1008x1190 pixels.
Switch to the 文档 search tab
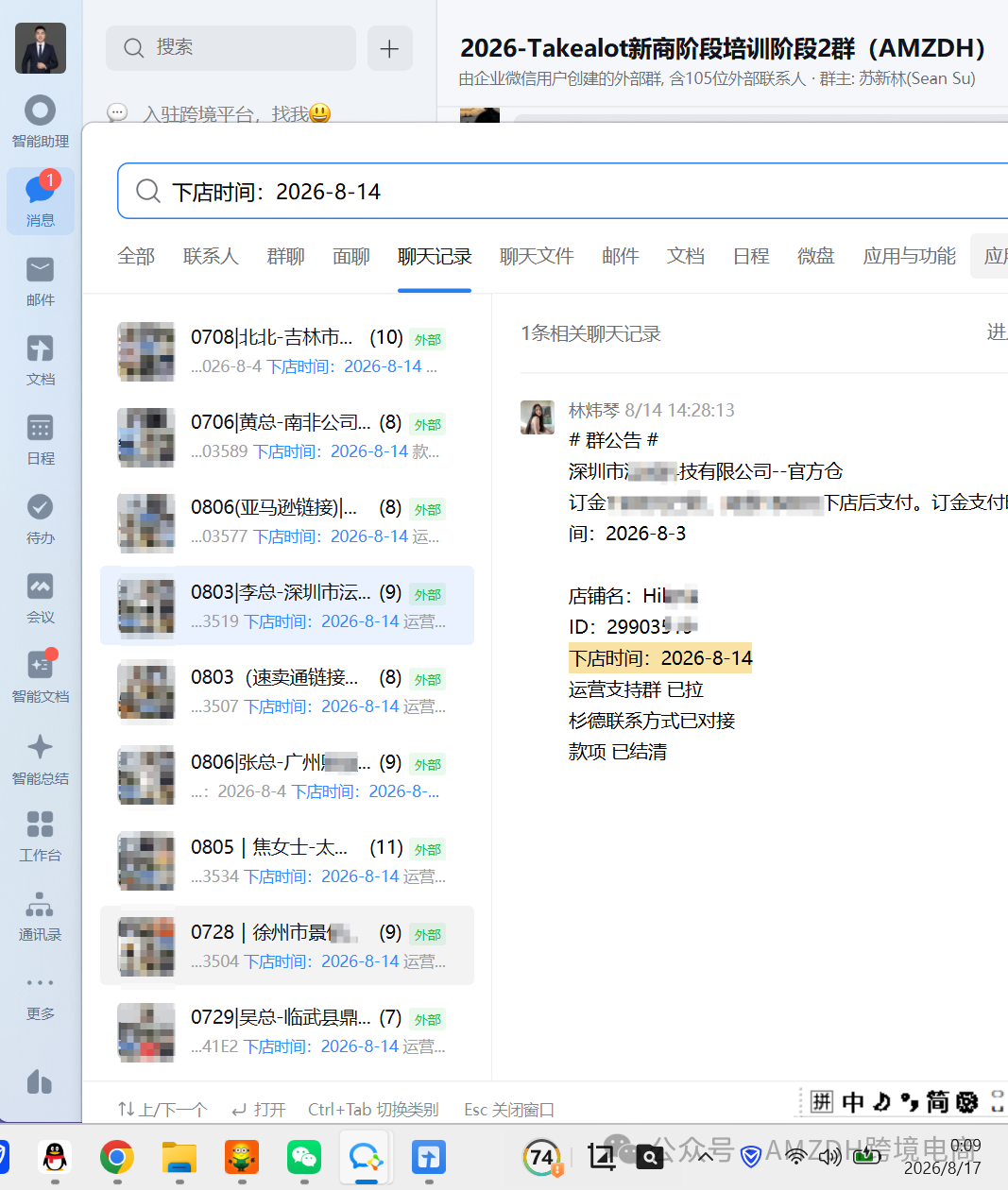pyautogui.click(x=686, y=256)
